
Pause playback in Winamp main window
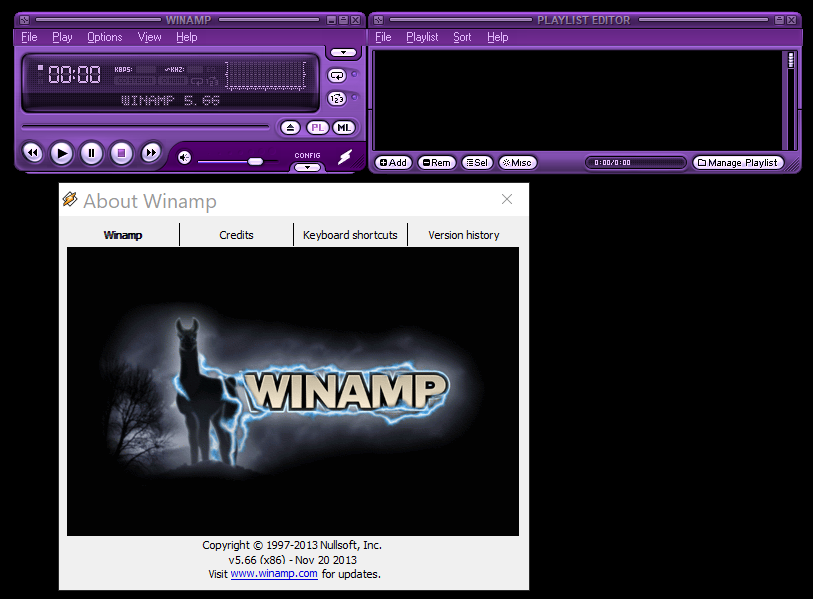click(92, 154)
